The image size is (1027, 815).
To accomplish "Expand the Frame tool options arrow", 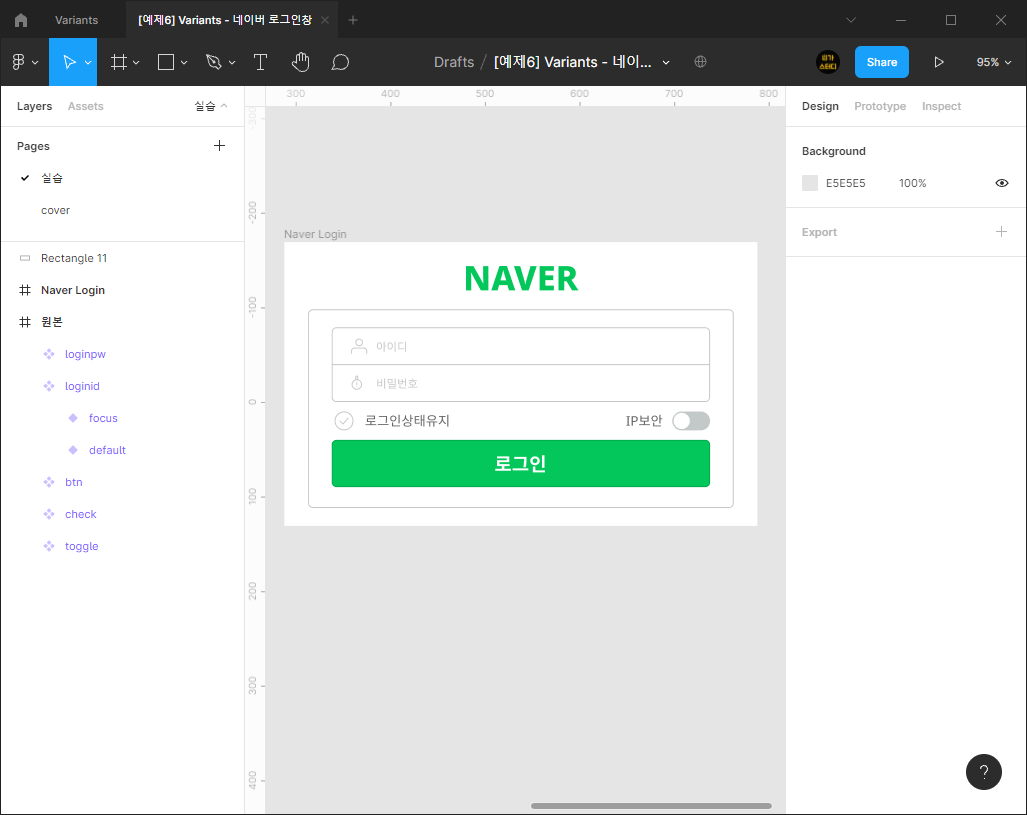I will click(136, 62).
